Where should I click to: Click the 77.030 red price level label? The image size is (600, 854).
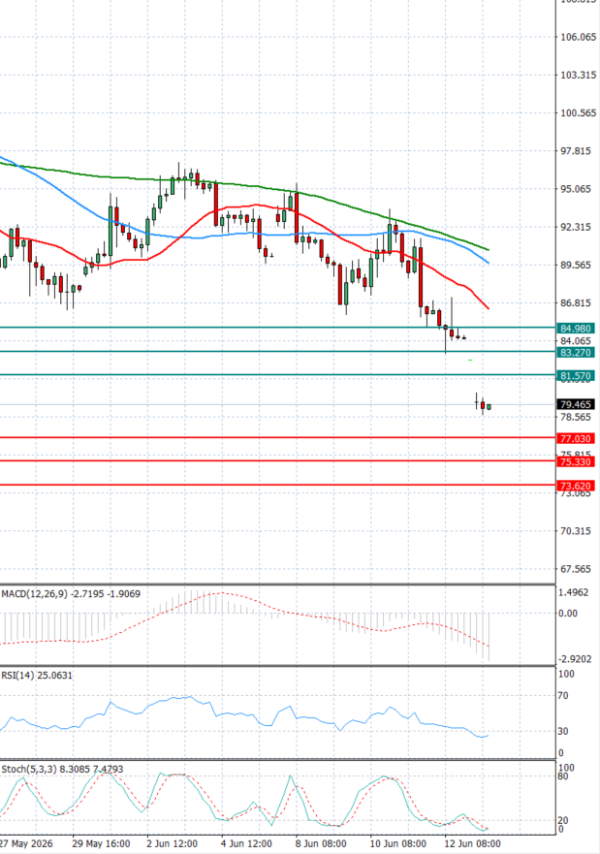[x=575, y=438]
